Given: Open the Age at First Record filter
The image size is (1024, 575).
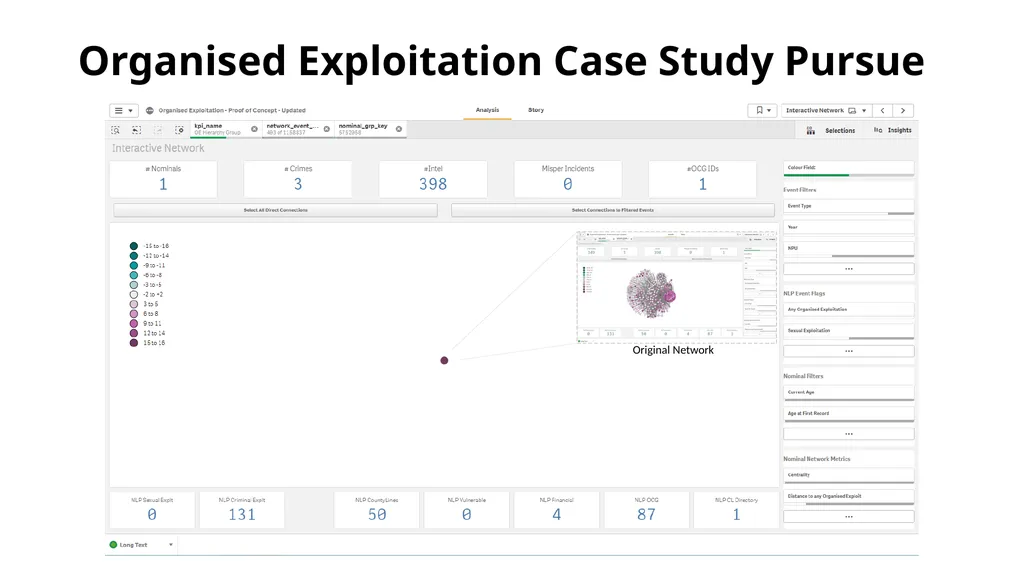Looking at the screenshot, I should click(x=848, y=414).
